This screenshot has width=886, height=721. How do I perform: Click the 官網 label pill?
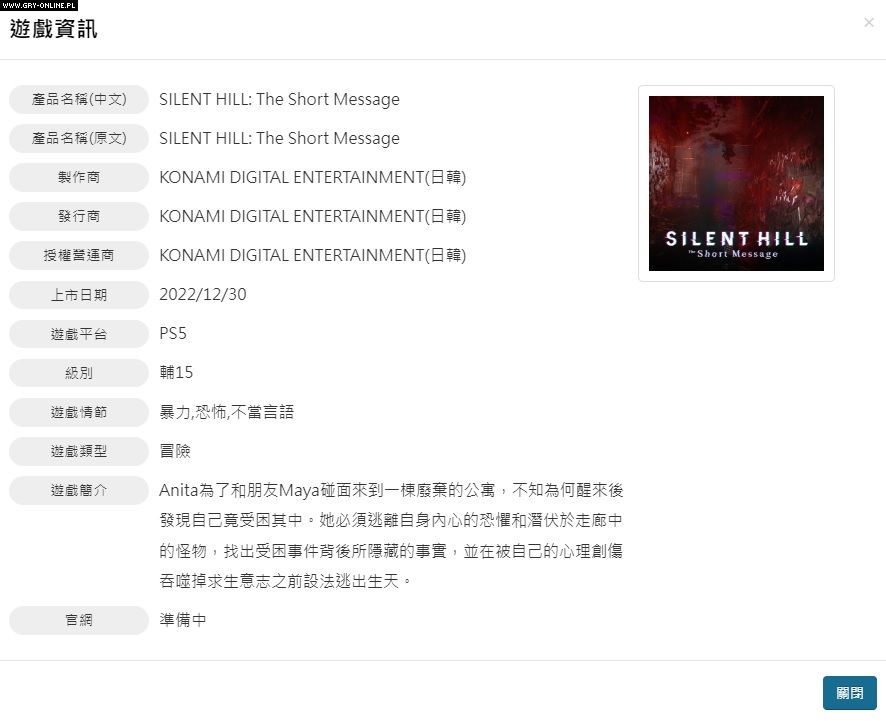pos(79,620)
